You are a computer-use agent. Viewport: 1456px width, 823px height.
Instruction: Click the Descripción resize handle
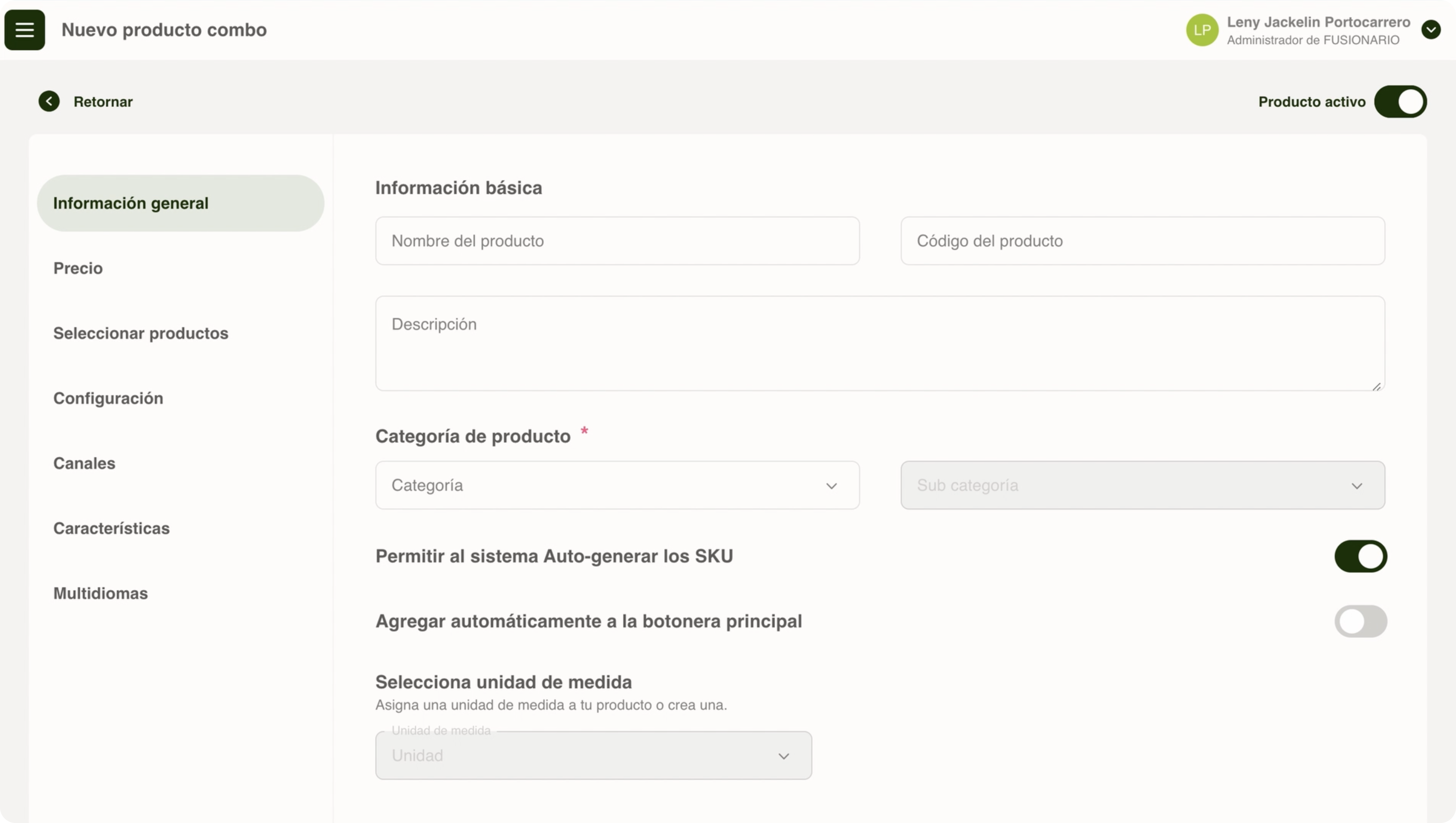(1376, 387)
